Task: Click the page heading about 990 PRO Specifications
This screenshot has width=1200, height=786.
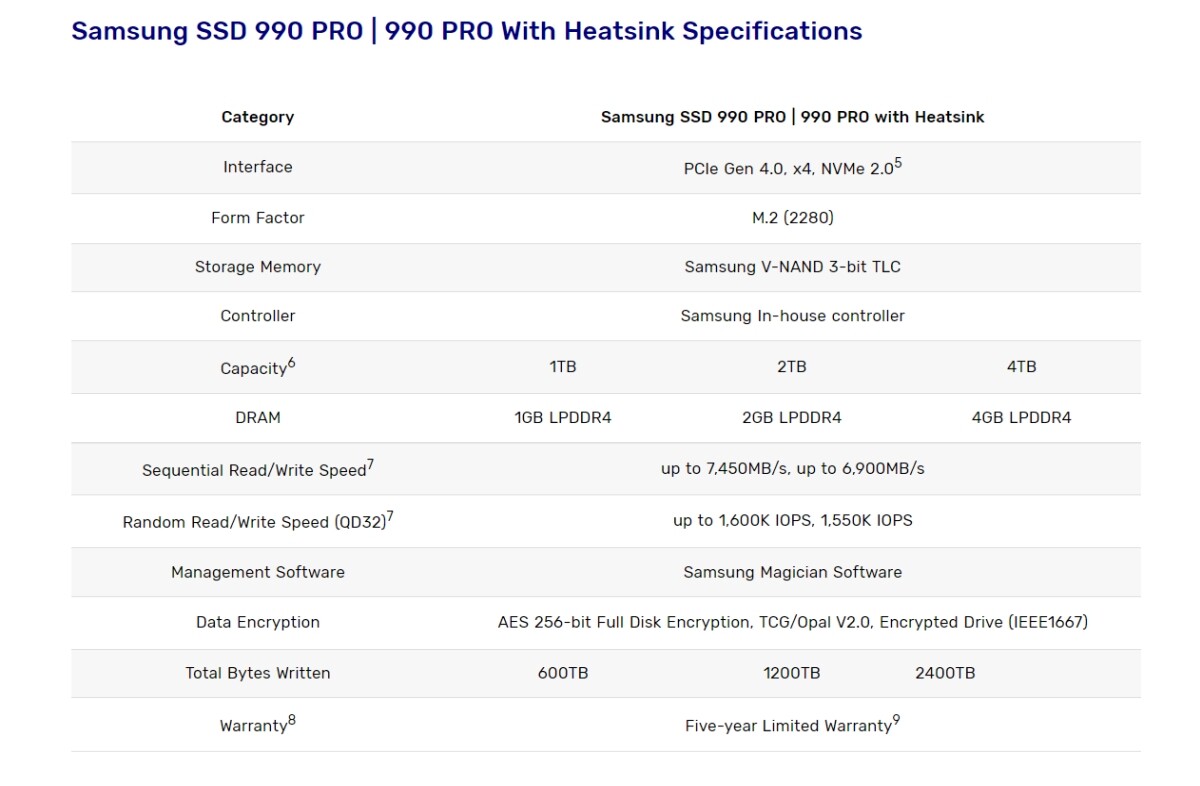Action: click(466, 31)
